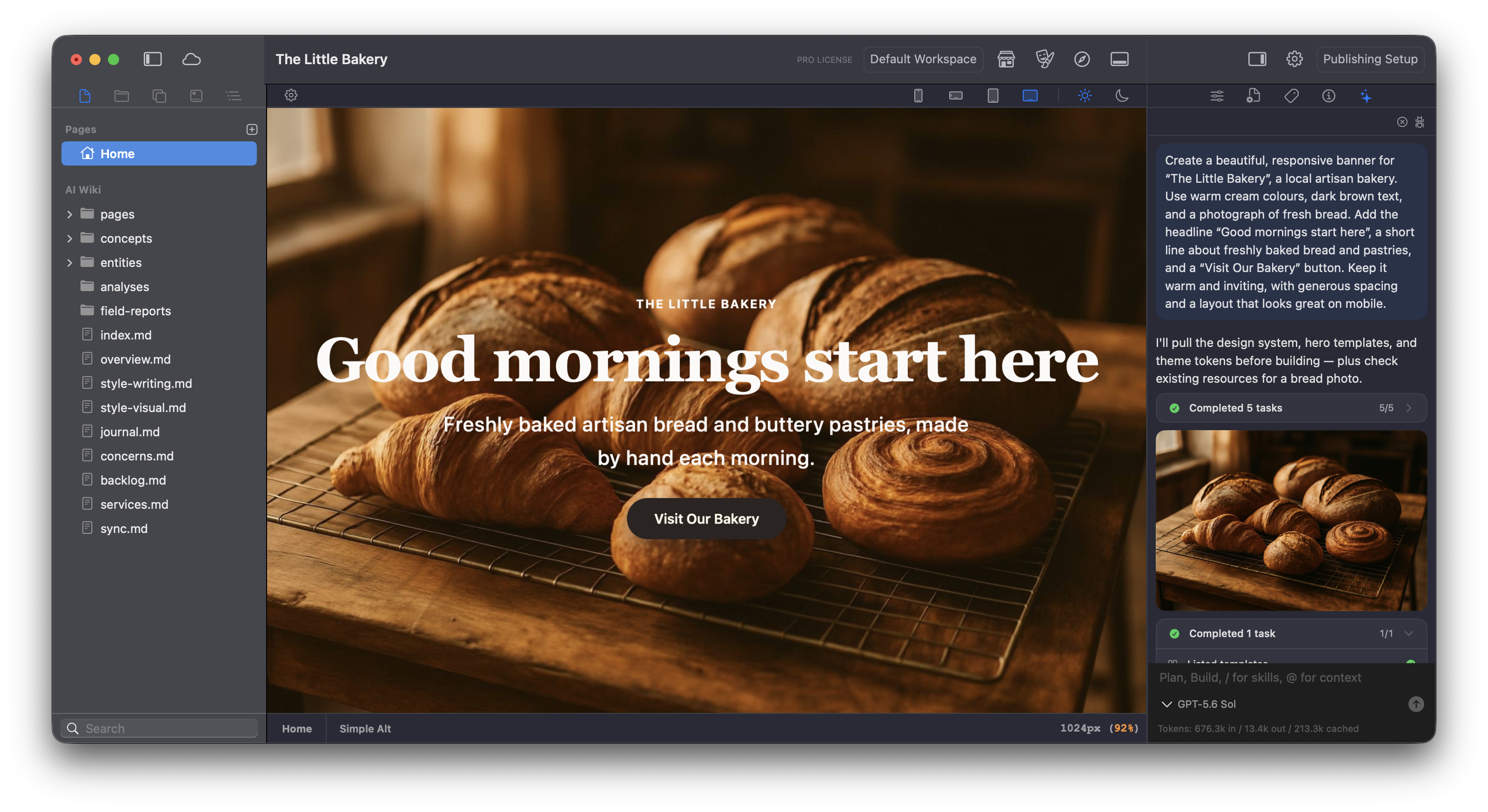The image size is (1488, 812).
Task: Enable dark mode preview
Action: pos(1122,95)
